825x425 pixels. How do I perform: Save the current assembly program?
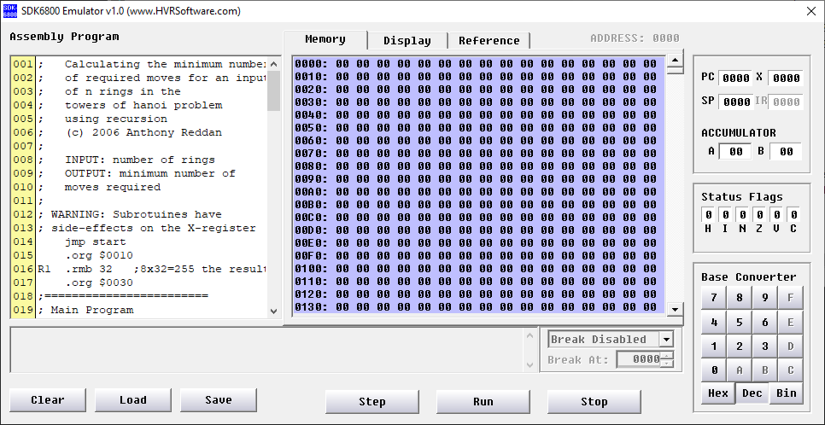[x=218, y=400]
